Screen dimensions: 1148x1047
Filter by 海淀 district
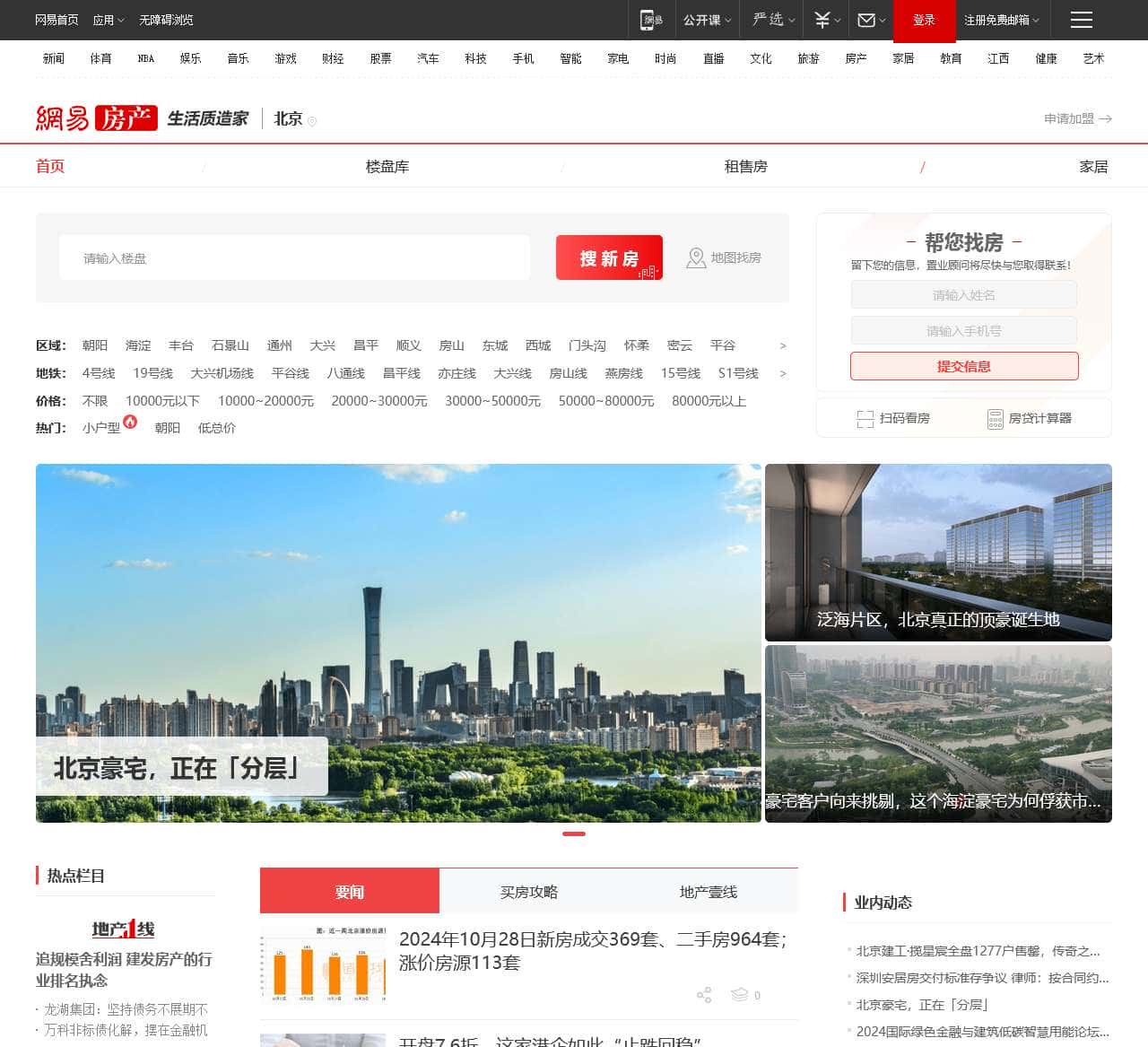click(x=138, y=345)
